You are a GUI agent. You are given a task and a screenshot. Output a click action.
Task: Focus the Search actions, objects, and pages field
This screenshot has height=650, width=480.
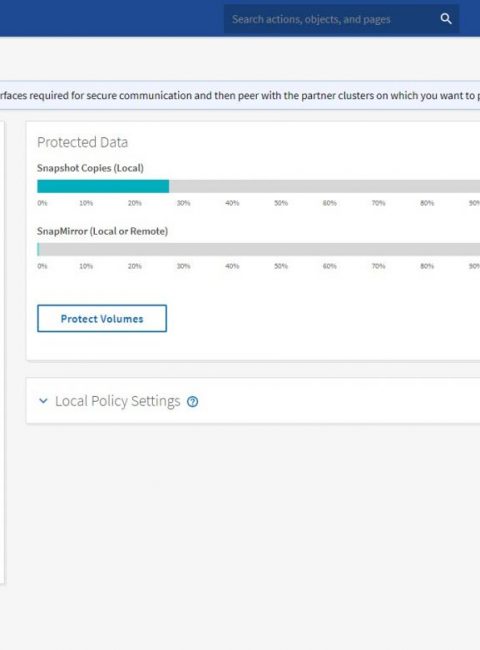click(332, 19)
